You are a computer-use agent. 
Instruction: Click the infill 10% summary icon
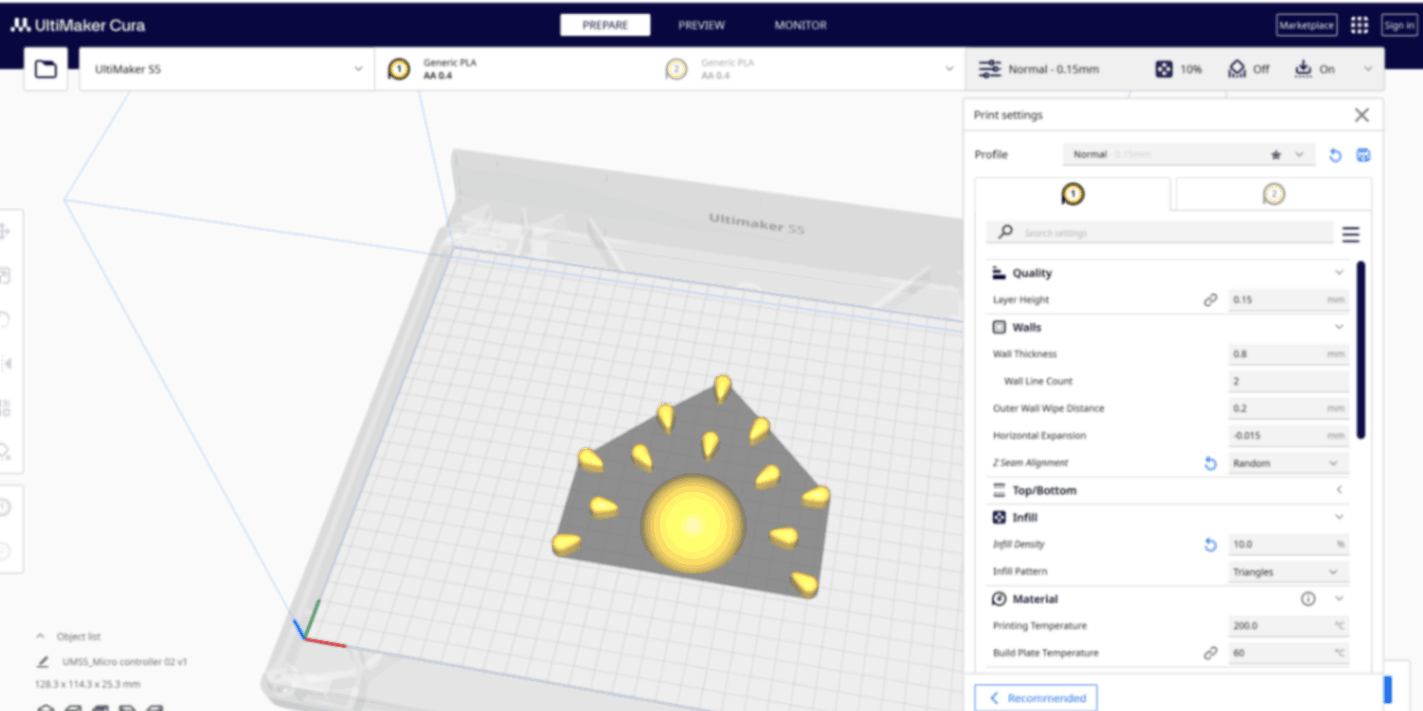click(x=1164, y=69)
